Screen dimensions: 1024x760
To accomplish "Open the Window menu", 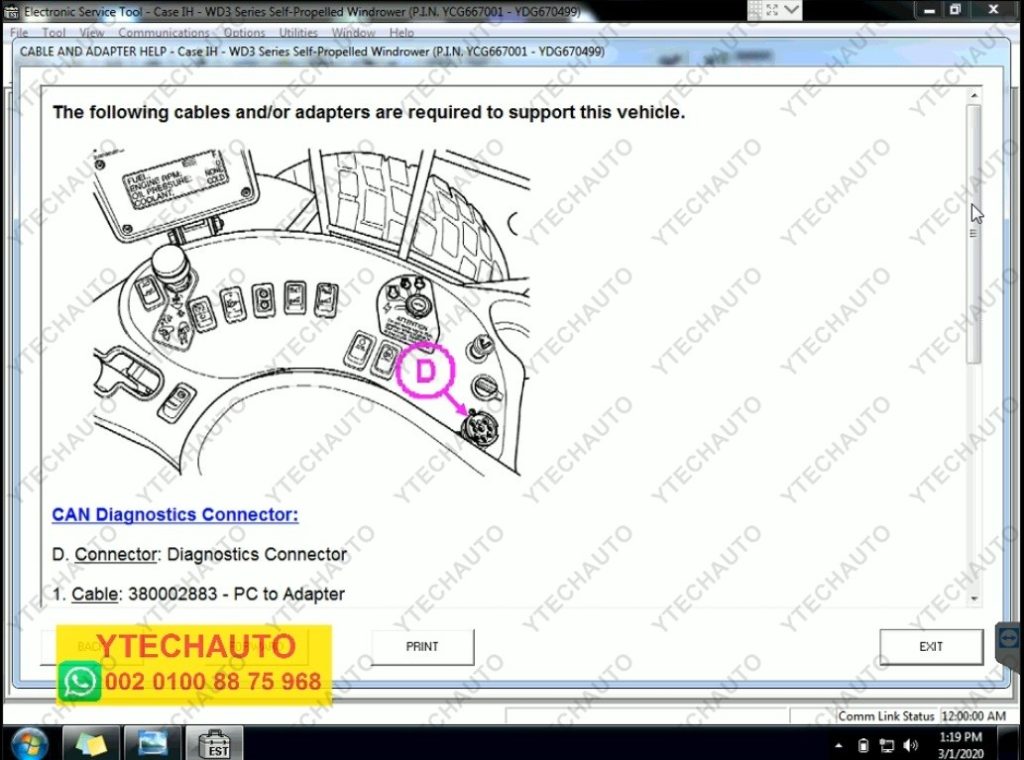I will point(353,33).
